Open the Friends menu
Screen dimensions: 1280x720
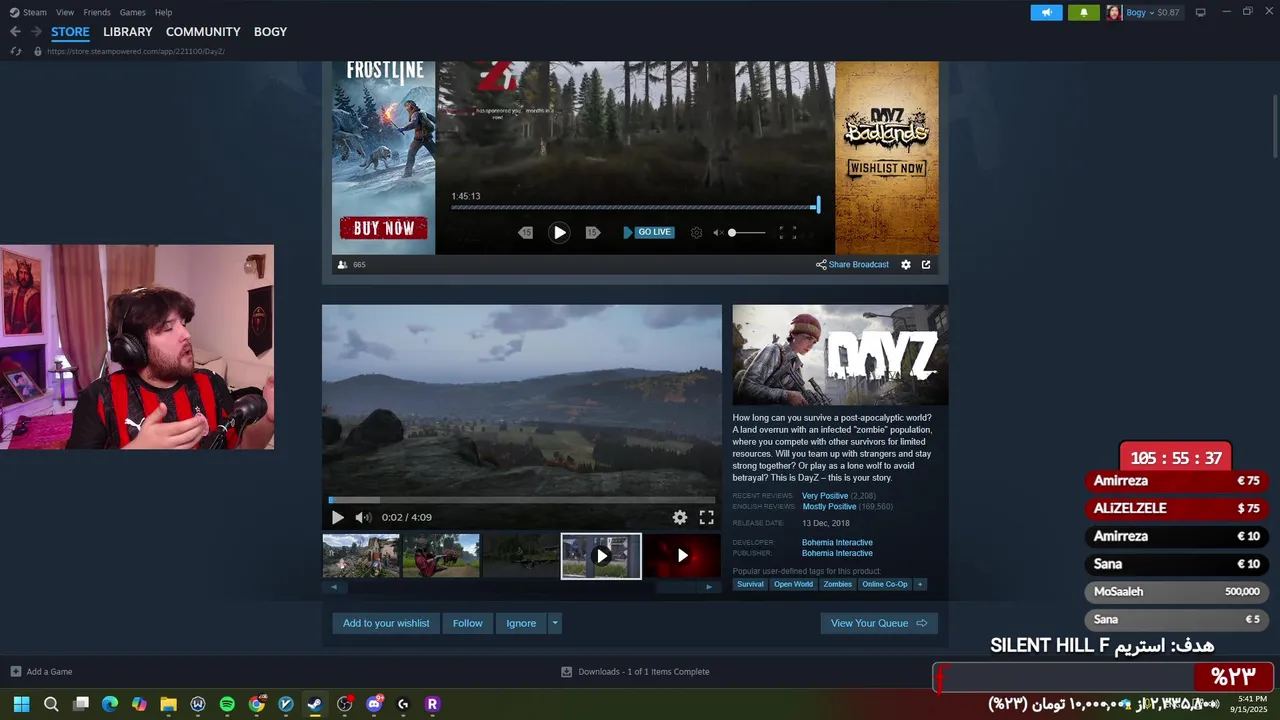coord(97,12)
